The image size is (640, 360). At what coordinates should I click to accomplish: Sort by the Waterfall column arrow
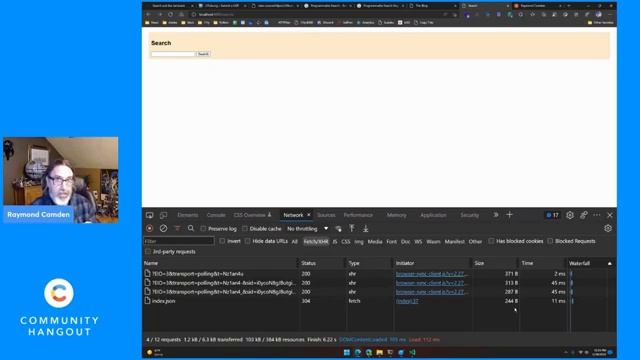(x=610, y=264)
